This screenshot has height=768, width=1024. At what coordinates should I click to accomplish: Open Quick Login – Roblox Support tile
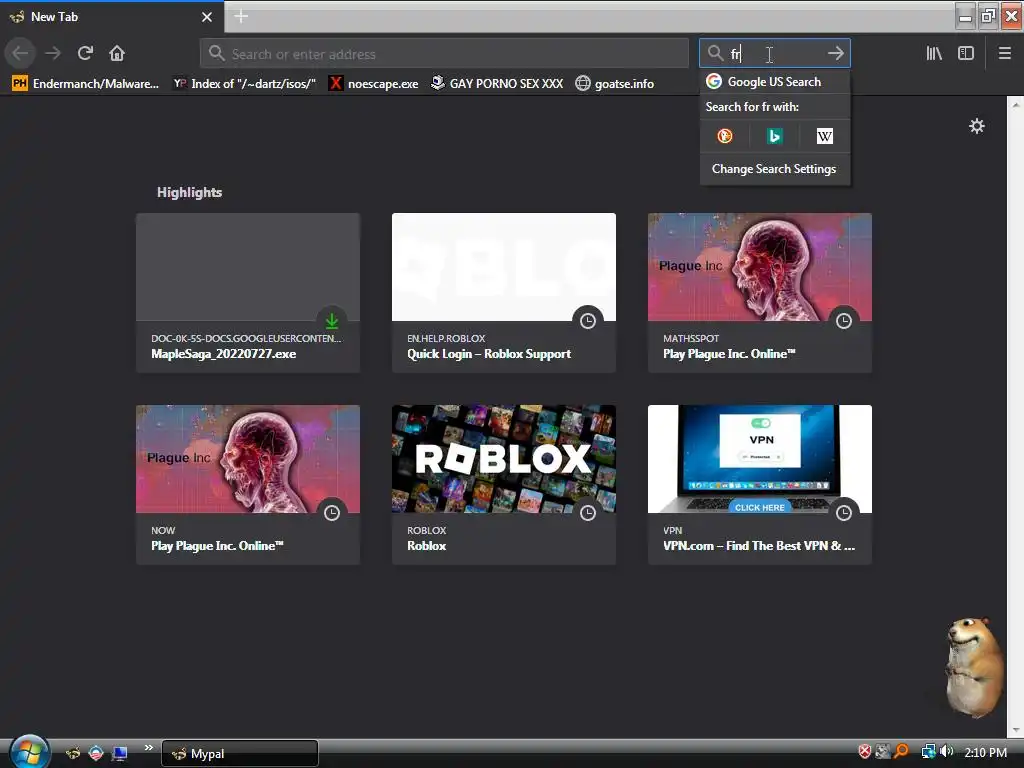point(504,293)
